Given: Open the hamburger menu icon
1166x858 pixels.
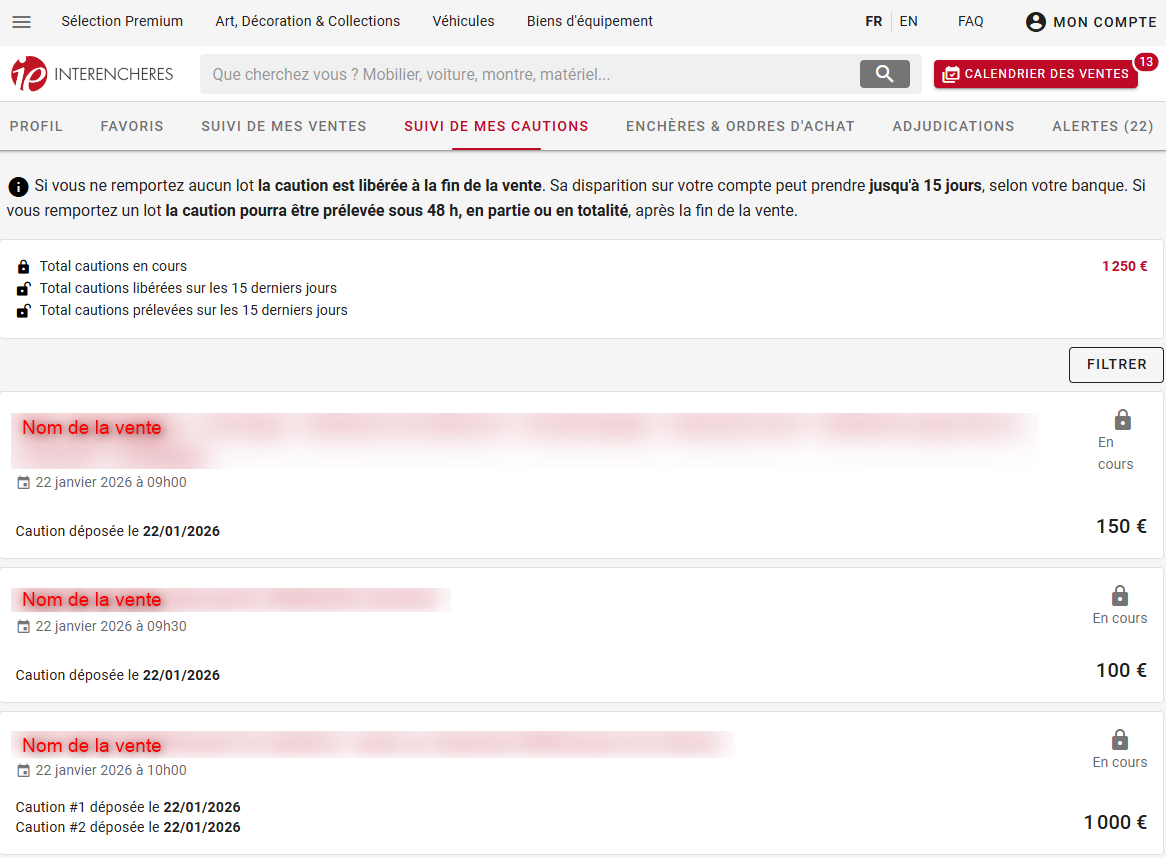Looking at the screenshot, I should click(x=21, y=22).
